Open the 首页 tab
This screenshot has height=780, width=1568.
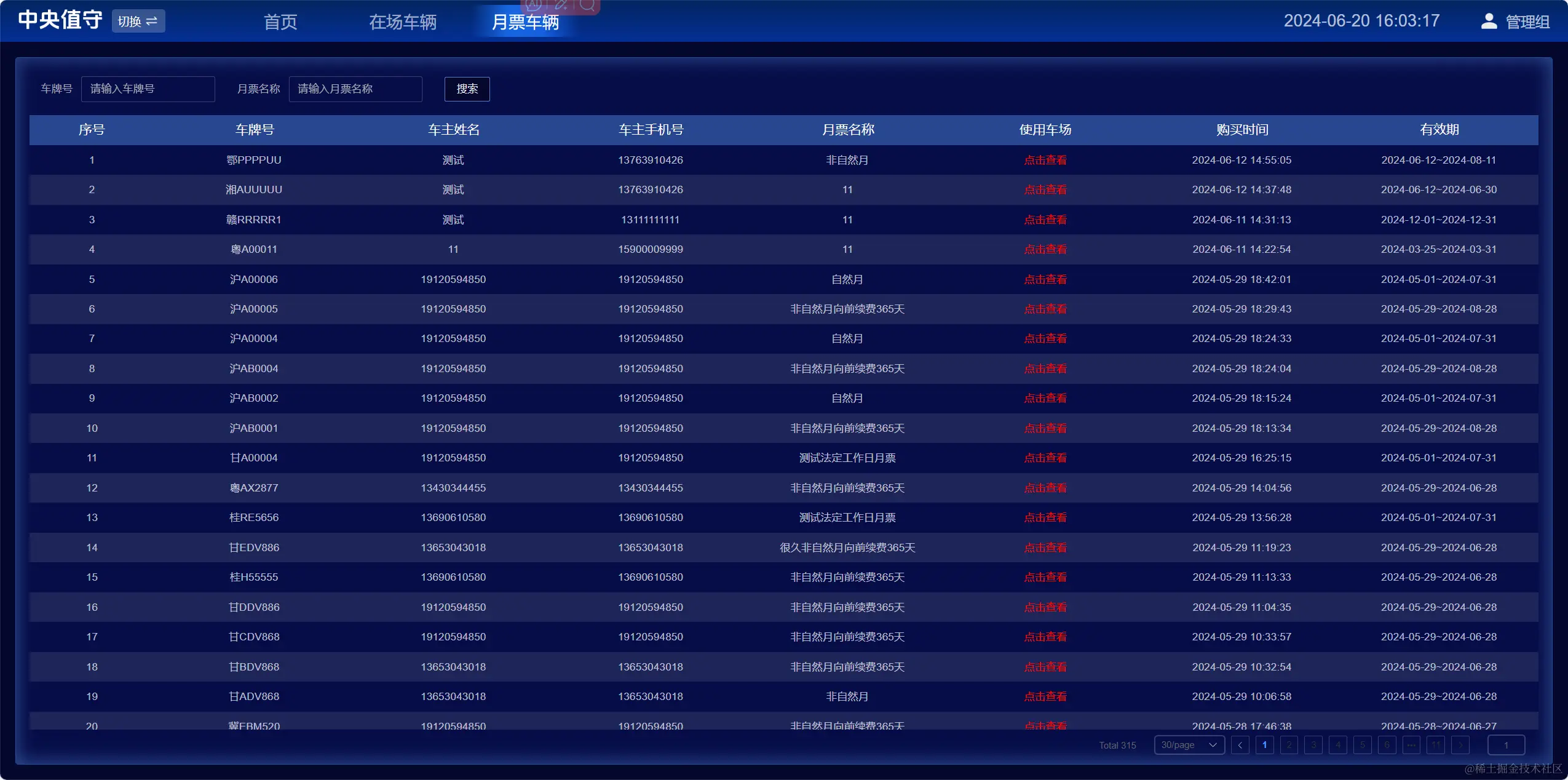pyautogui.click(x=280, y=22)
